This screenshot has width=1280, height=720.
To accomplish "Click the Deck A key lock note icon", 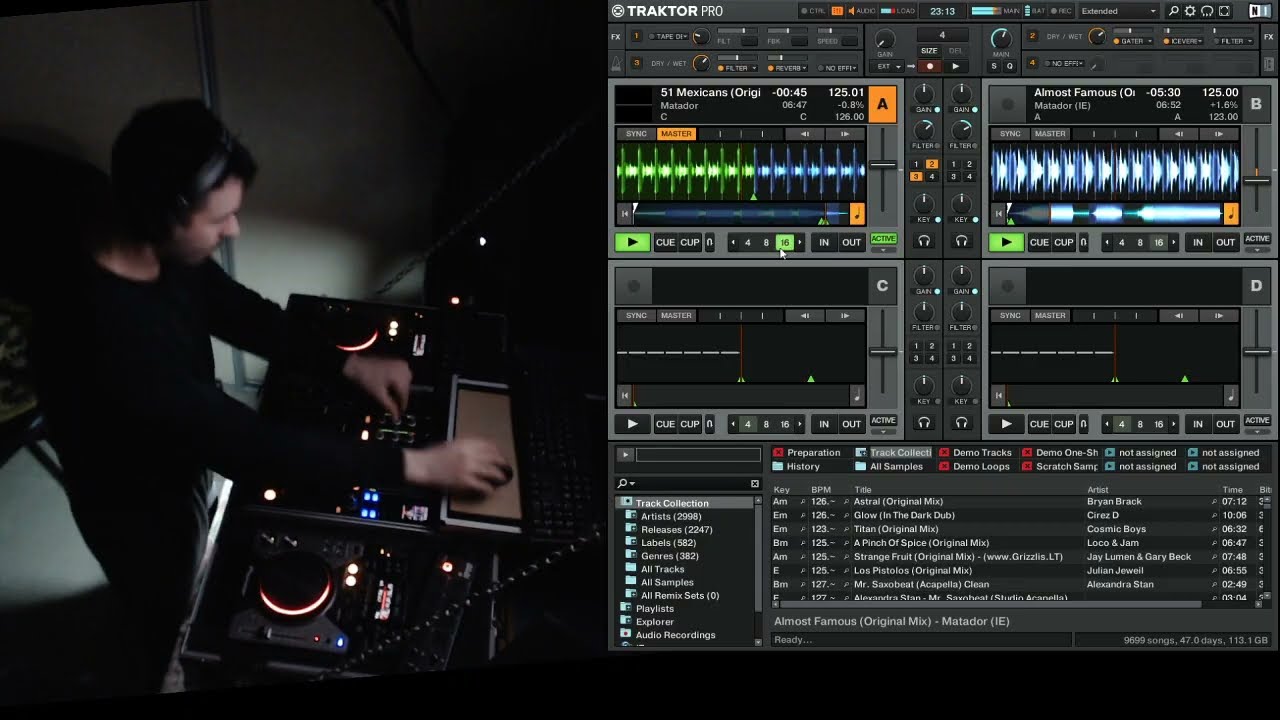I will [x=857, y=214].
